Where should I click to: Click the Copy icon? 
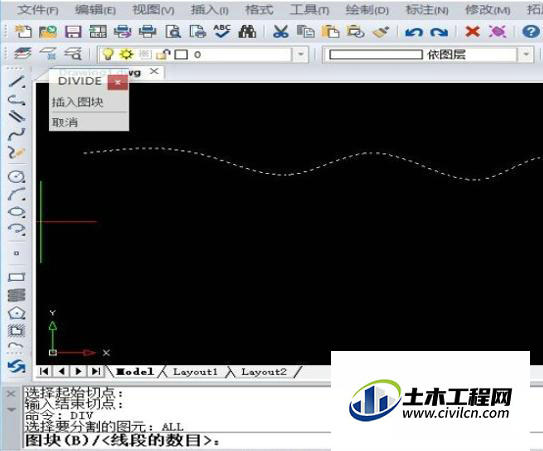point(305,32)
